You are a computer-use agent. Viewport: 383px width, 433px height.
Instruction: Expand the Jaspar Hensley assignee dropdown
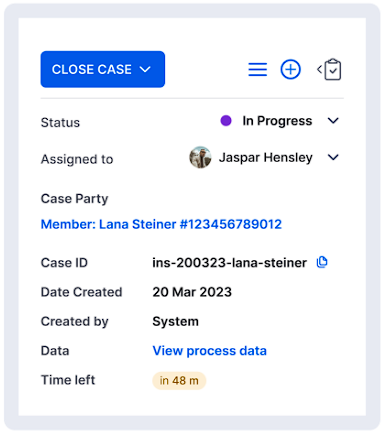pyautogui.click(x=333, y=157)
